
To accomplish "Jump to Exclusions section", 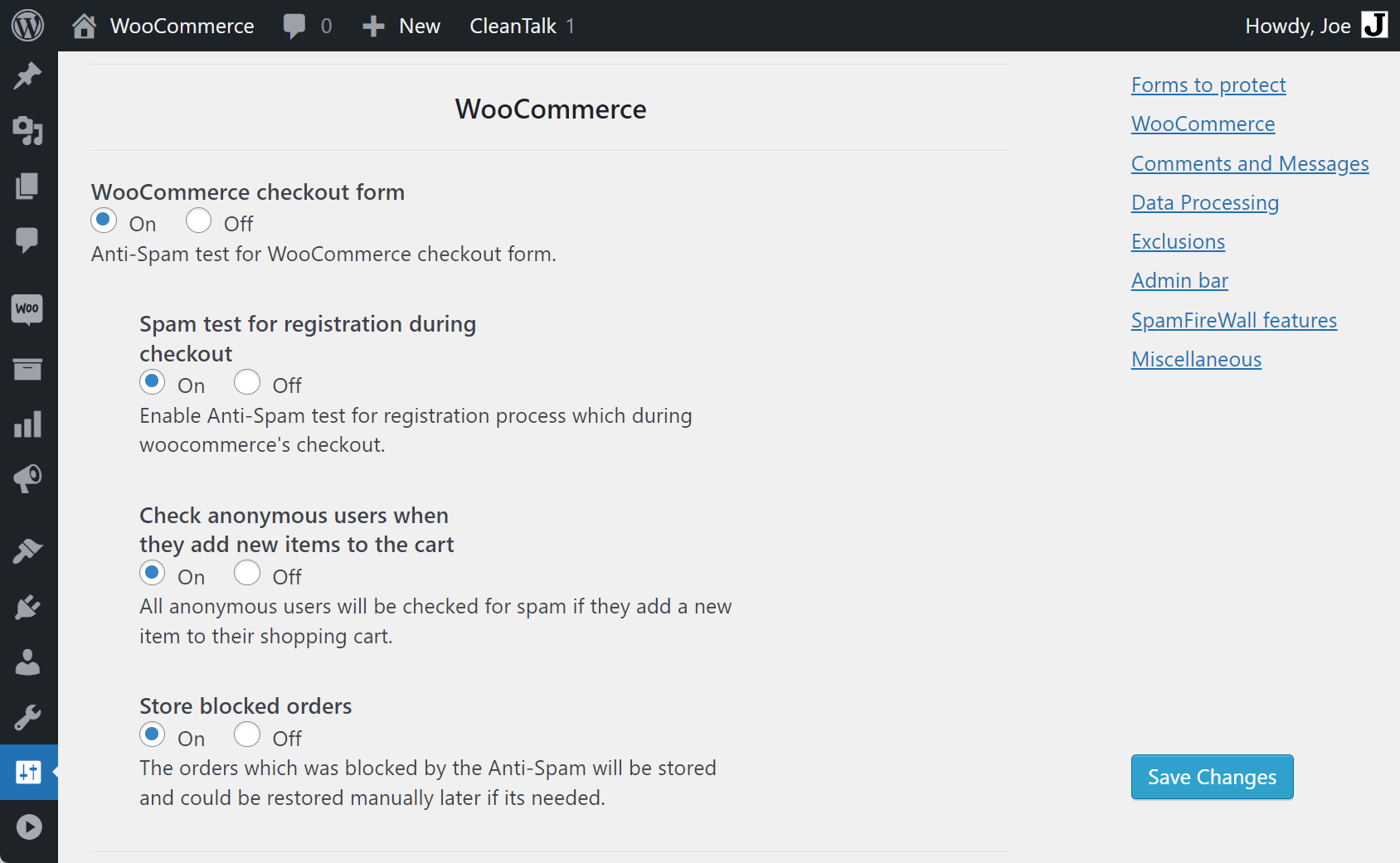I will (x=1178, y=241).
